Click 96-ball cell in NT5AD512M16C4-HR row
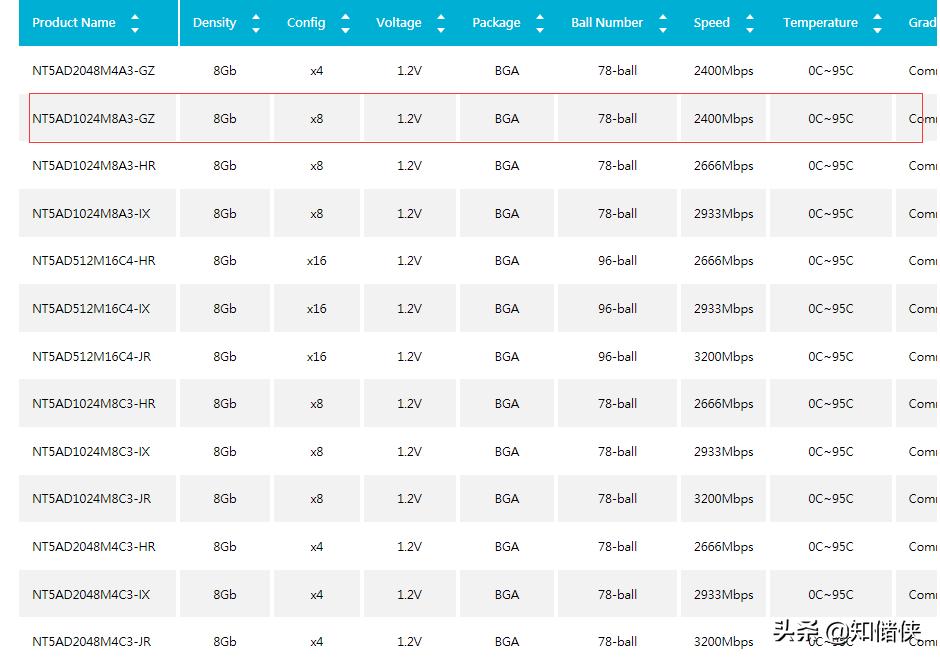Image resolution: width=940 pixels, height=662 pixels. click(x=617, y=261)
